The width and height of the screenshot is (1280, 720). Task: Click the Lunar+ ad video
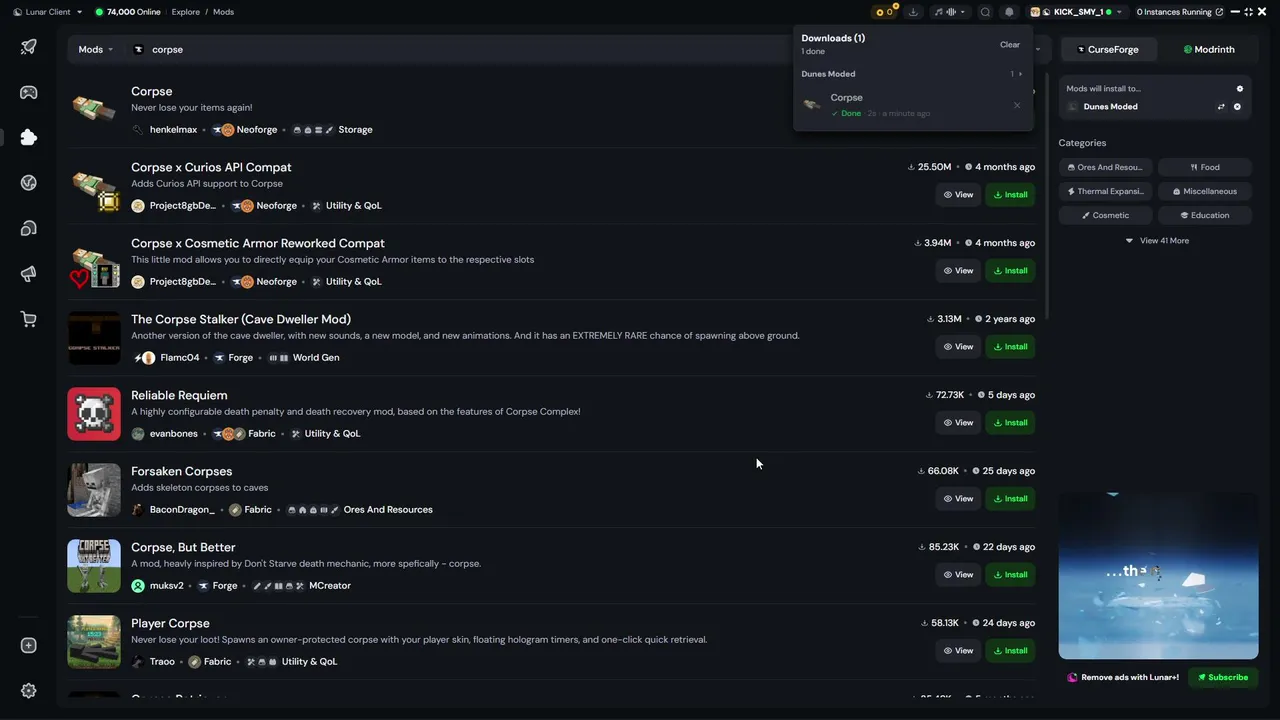click(x=1158, y=575)
